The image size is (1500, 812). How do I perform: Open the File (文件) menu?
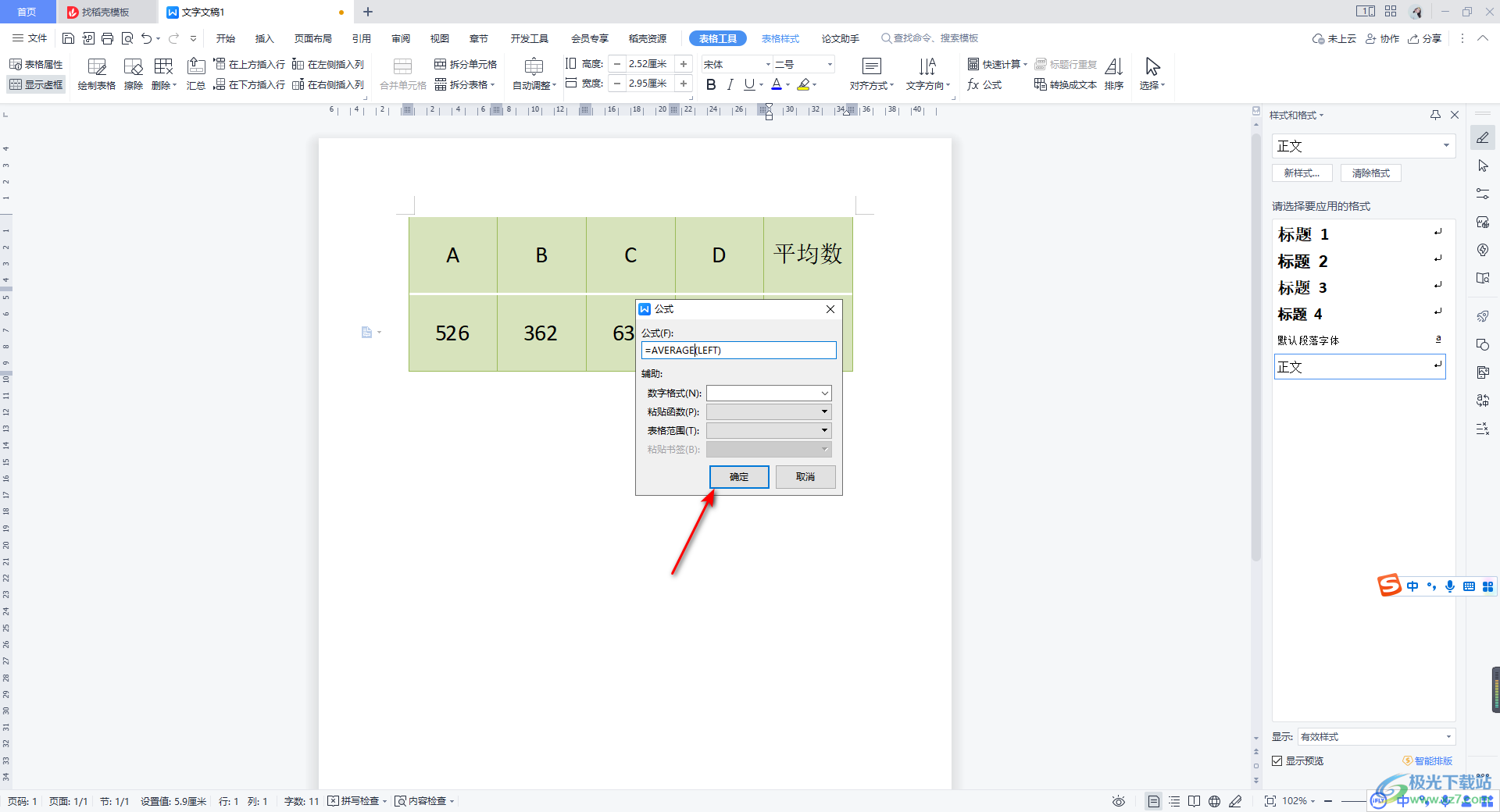click(30, 38)
